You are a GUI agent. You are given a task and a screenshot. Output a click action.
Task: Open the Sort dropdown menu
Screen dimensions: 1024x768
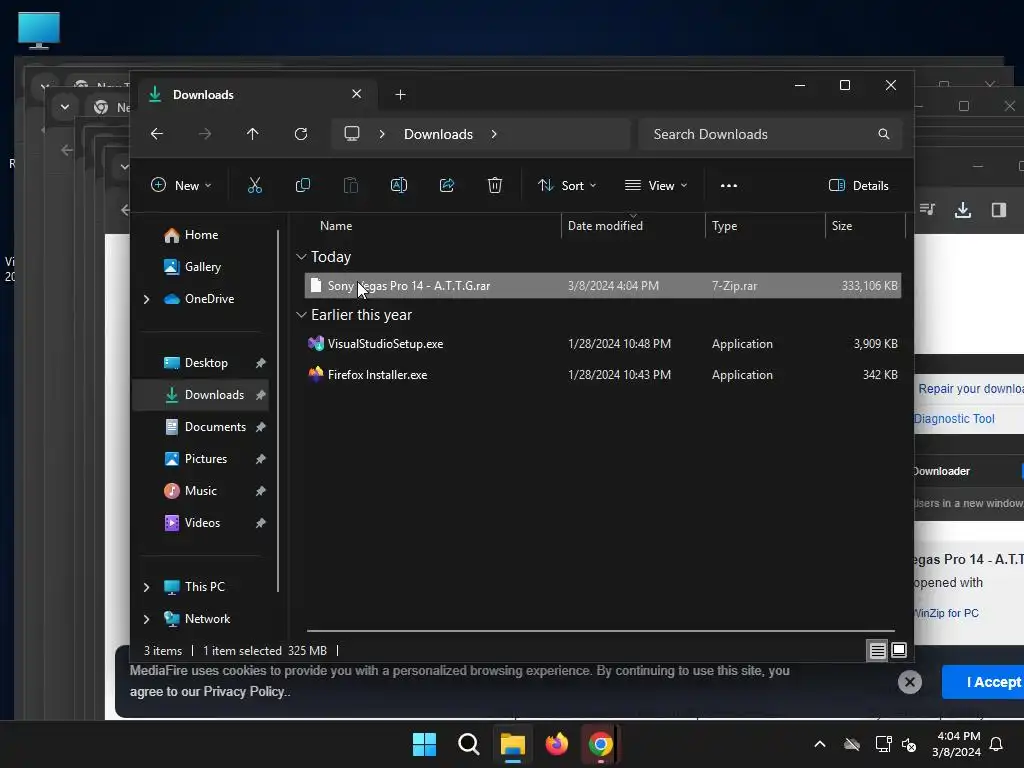pos(567,185)
